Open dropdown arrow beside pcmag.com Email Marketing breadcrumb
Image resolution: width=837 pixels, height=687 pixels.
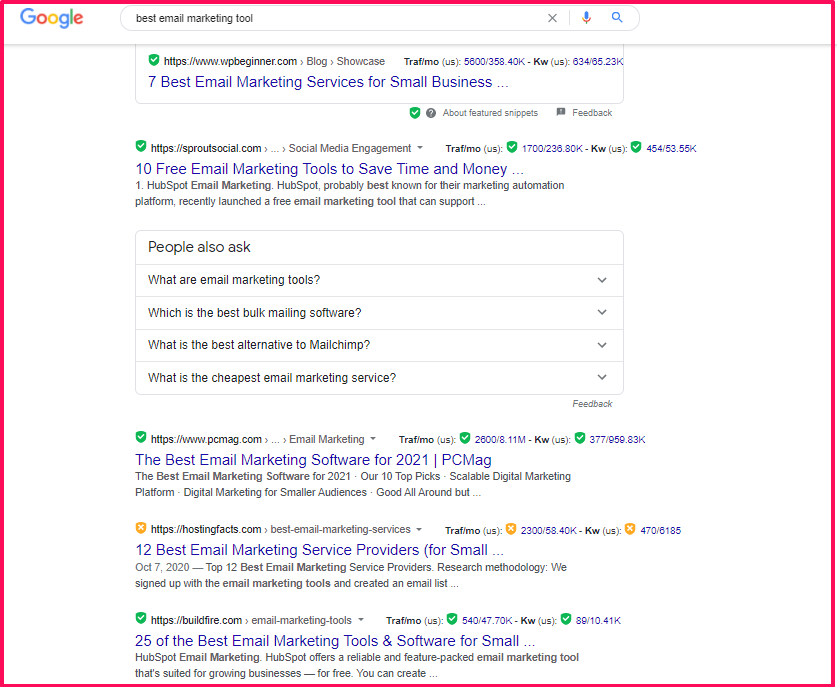373,439
